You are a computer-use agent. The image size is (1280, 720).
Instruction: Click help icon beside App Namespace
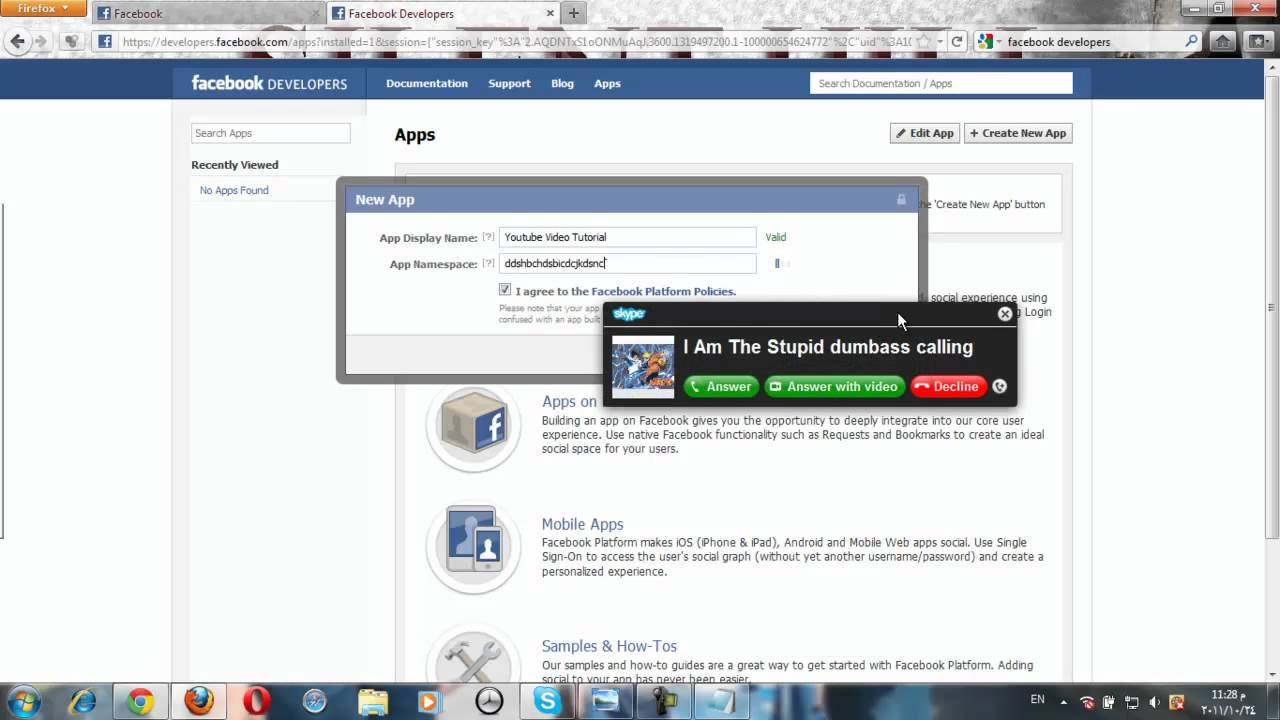(488, 263)
